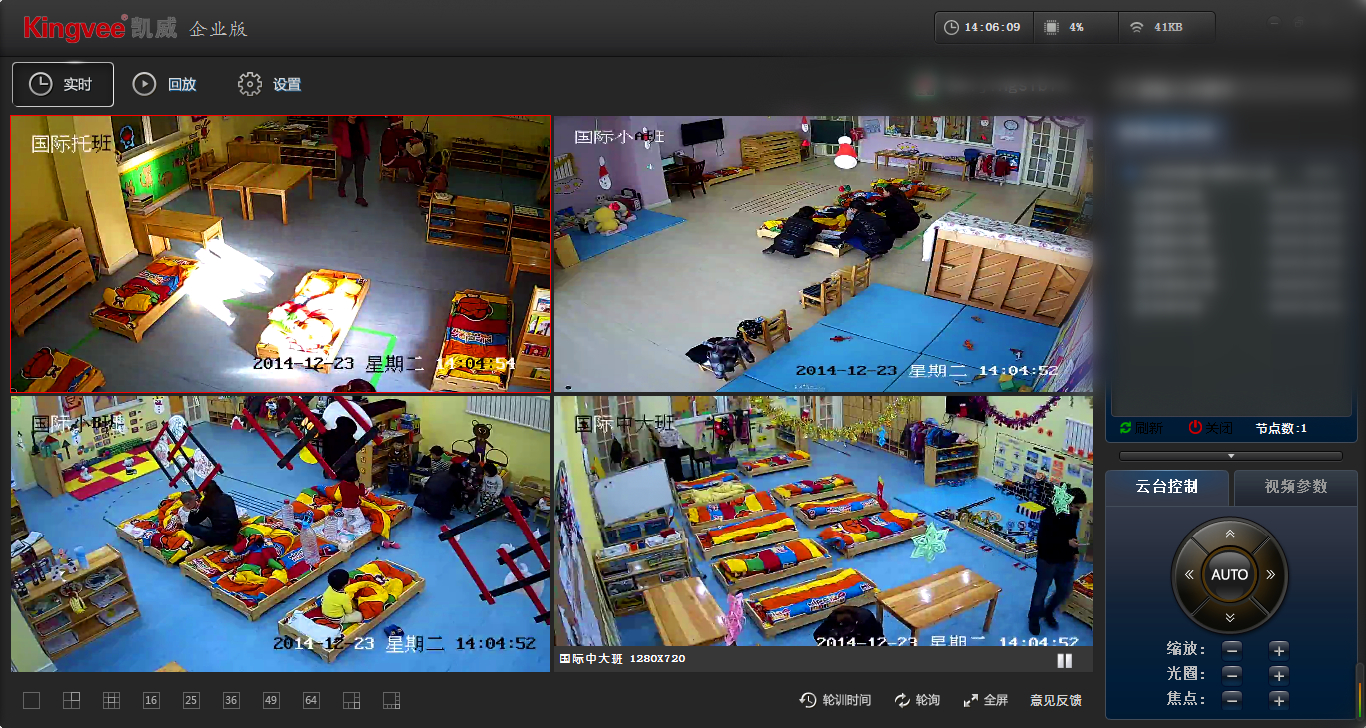
Task: Collapse the device tree panel chevron
Action: coord(1229,455)
